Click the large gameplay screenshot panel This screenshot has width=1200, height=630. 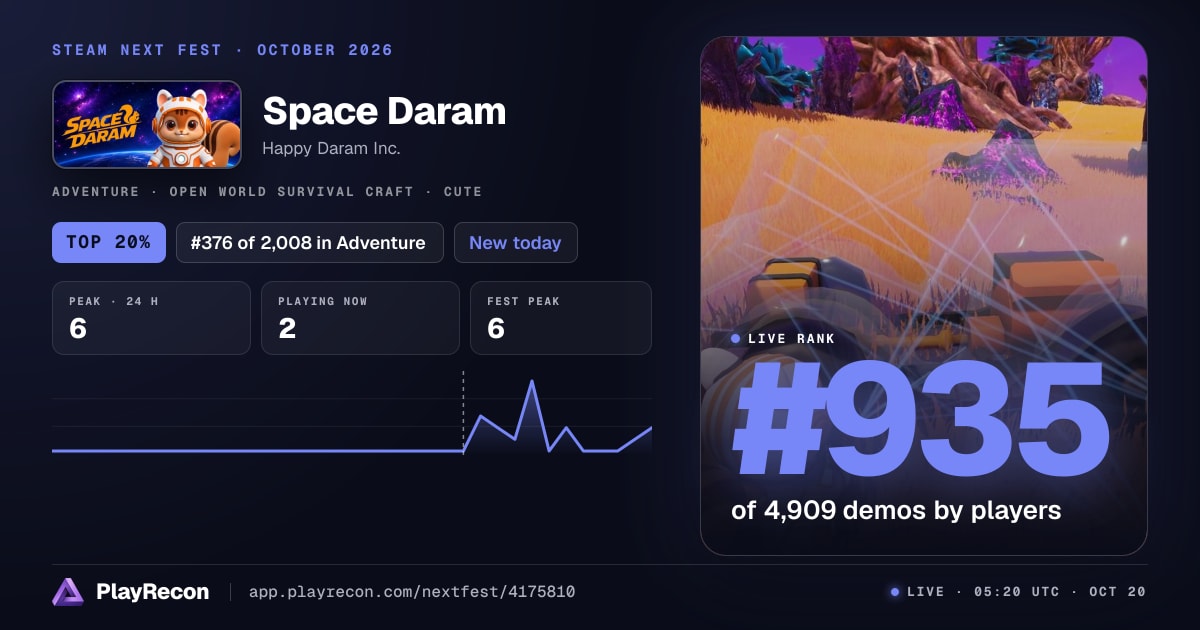point(923,296)
